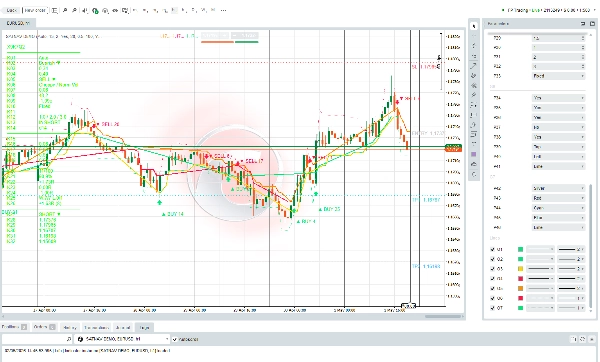Toggle the line 03 checkbox
This screenshot has height=362, width=600.
492,269
